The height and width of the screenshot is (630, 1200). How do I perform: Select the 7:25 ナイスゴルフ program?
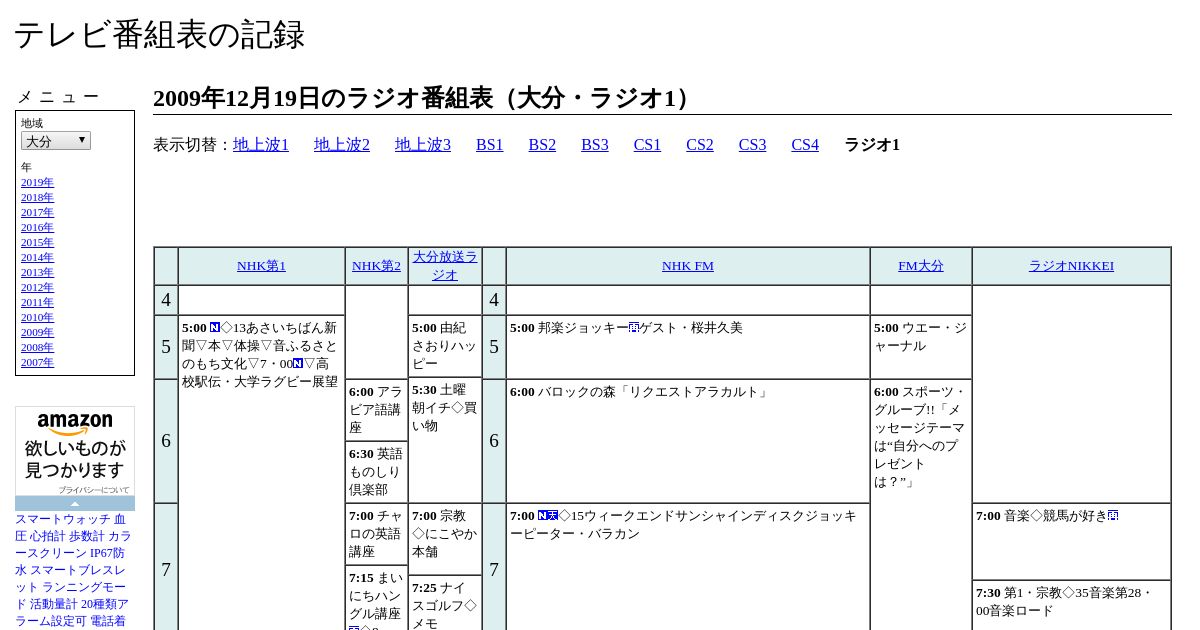[x=445, y=603]
